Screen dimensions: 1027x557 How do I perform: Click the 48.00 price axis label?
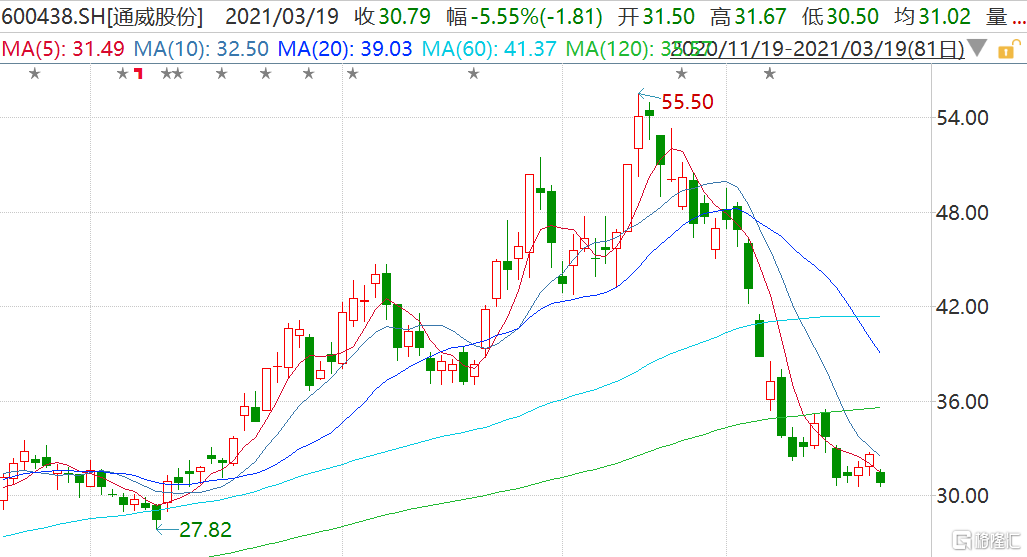pos(962,212)
